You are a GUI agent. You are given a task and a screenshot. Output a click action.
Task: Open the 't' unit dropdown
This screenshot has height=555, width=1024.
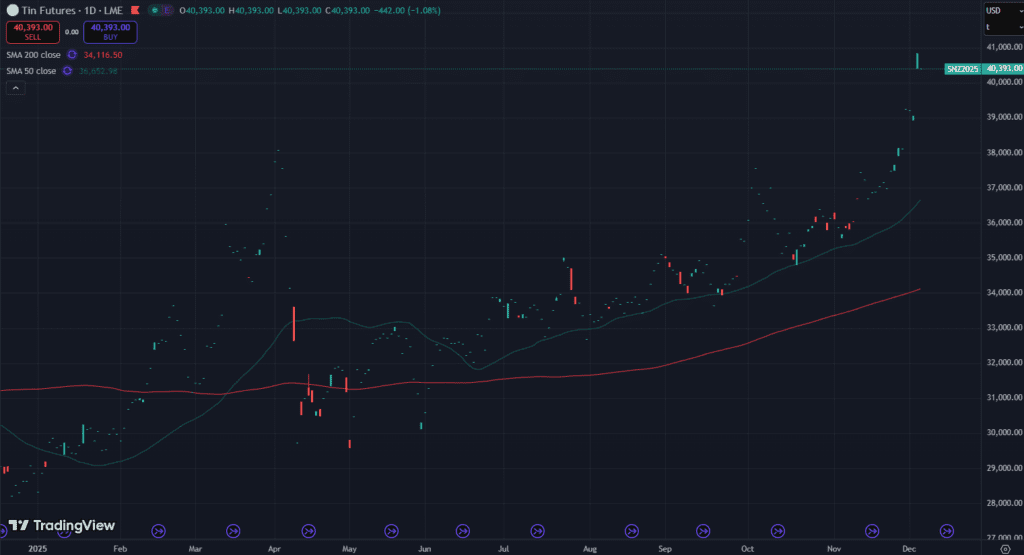pos(1001,27)
